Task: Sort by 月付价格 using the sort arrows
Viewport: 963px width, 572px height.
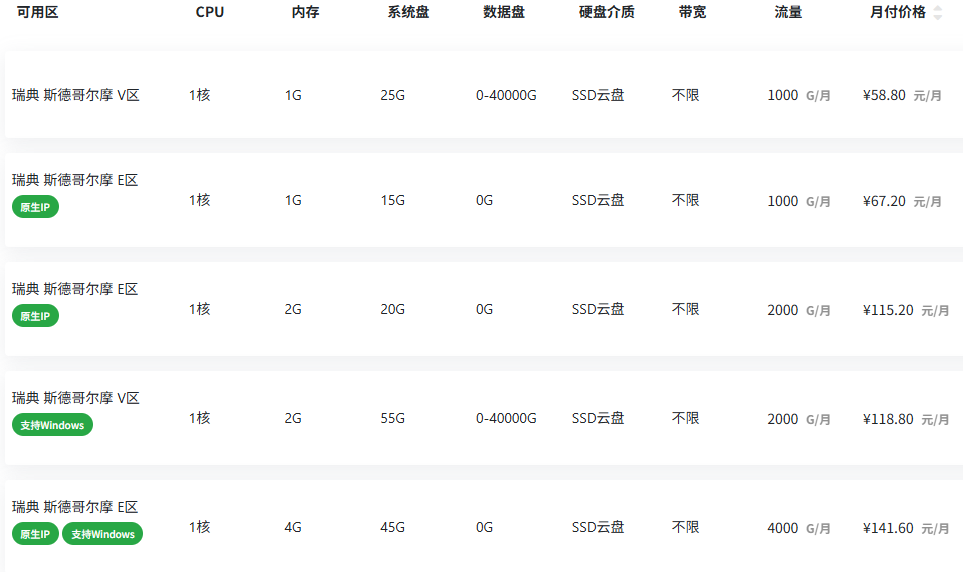Action: pos(937,12)
